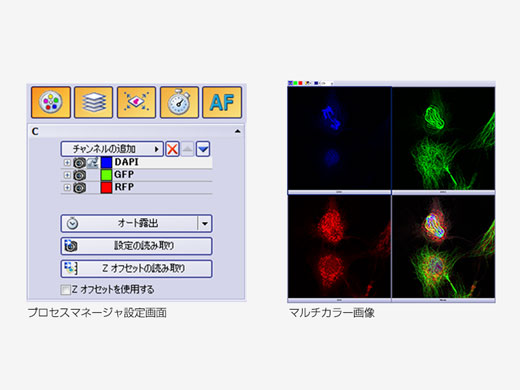Delete channel with red X button
520x390 pixels.
(172, 149)
